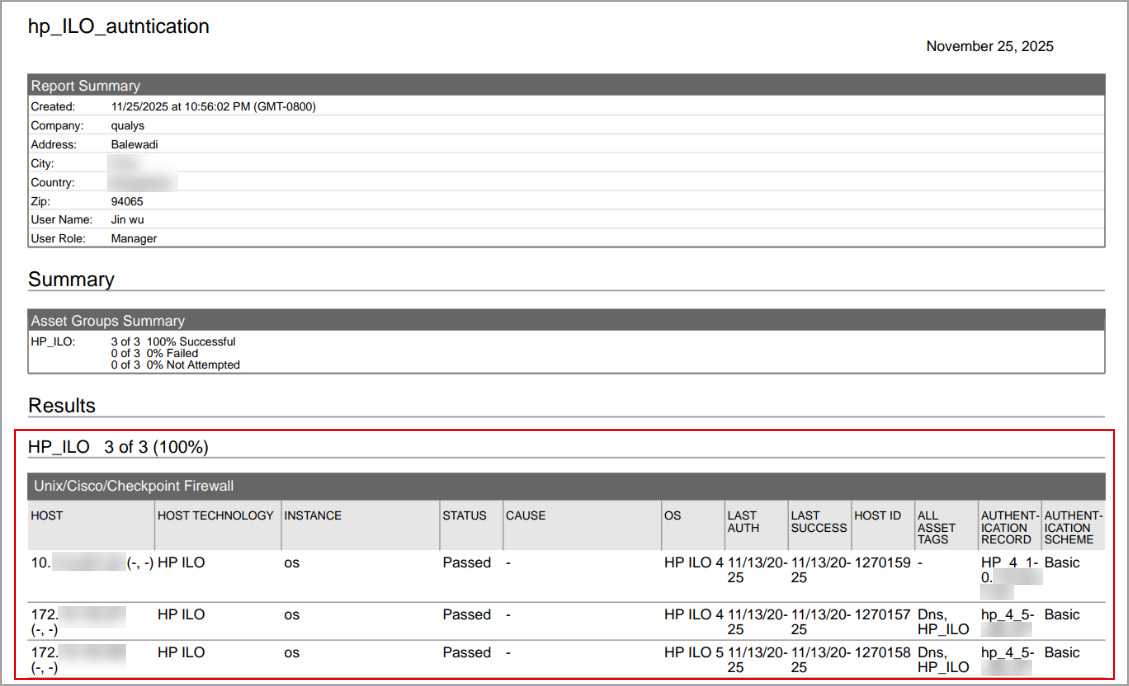Click asset tags Dns, HP_ILO for host 1270157

pos(943,622)
